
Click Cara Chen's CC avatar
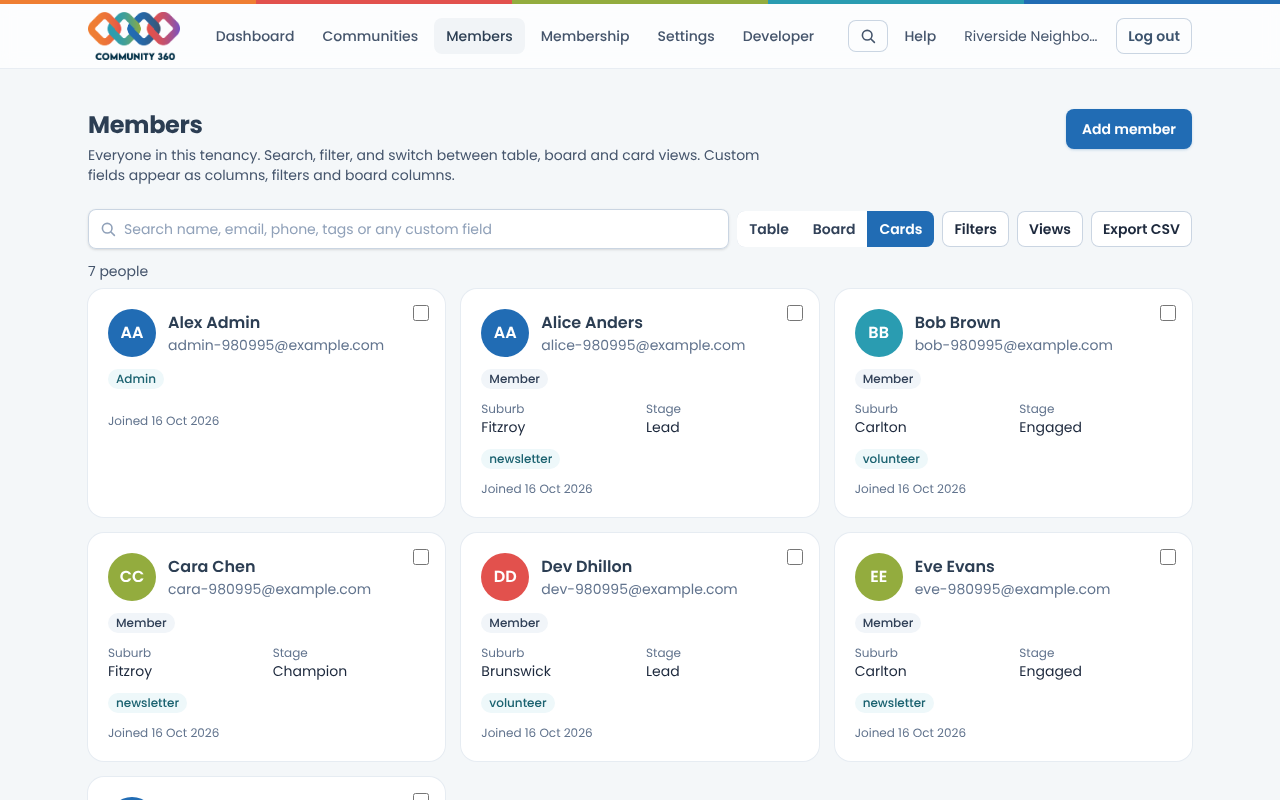click(x=132, y=577)
